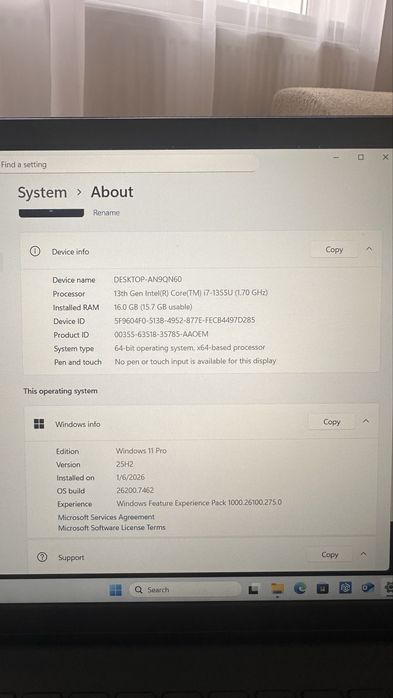
Task: Select the device name DESKTOP-AN9QN60
Action: 148,279
